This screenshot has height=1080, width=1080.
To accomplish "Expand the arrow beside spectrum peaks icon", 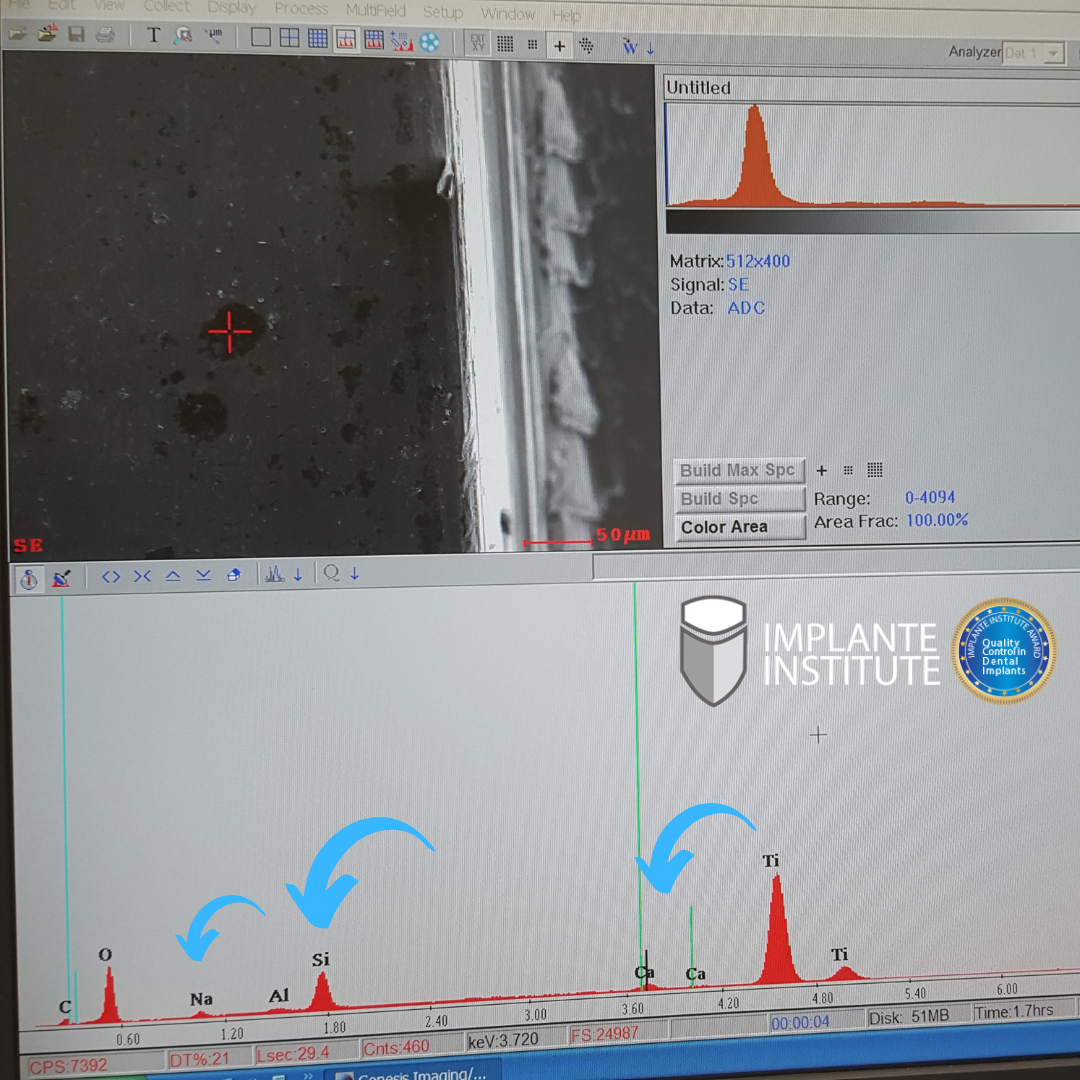I will tap(298, 575).
